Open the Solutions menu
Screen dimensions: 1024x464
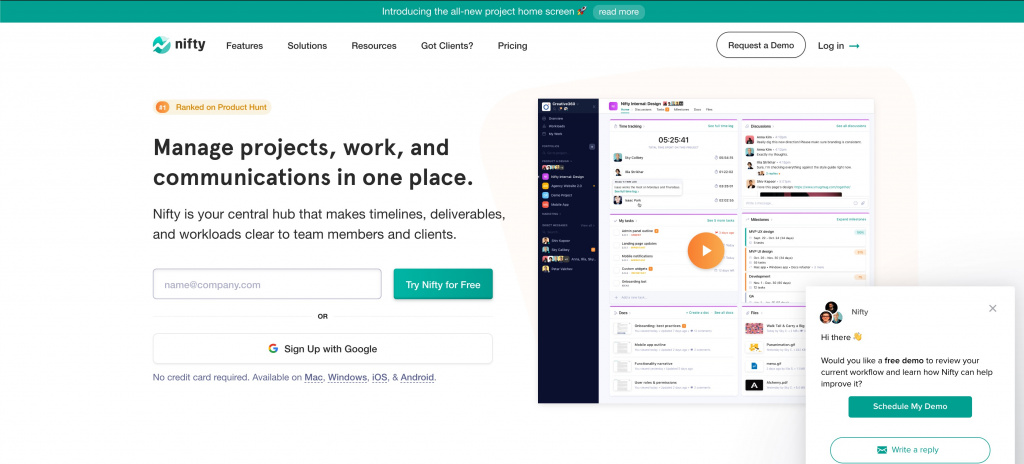pyautogui.click(x=307, y=46)
